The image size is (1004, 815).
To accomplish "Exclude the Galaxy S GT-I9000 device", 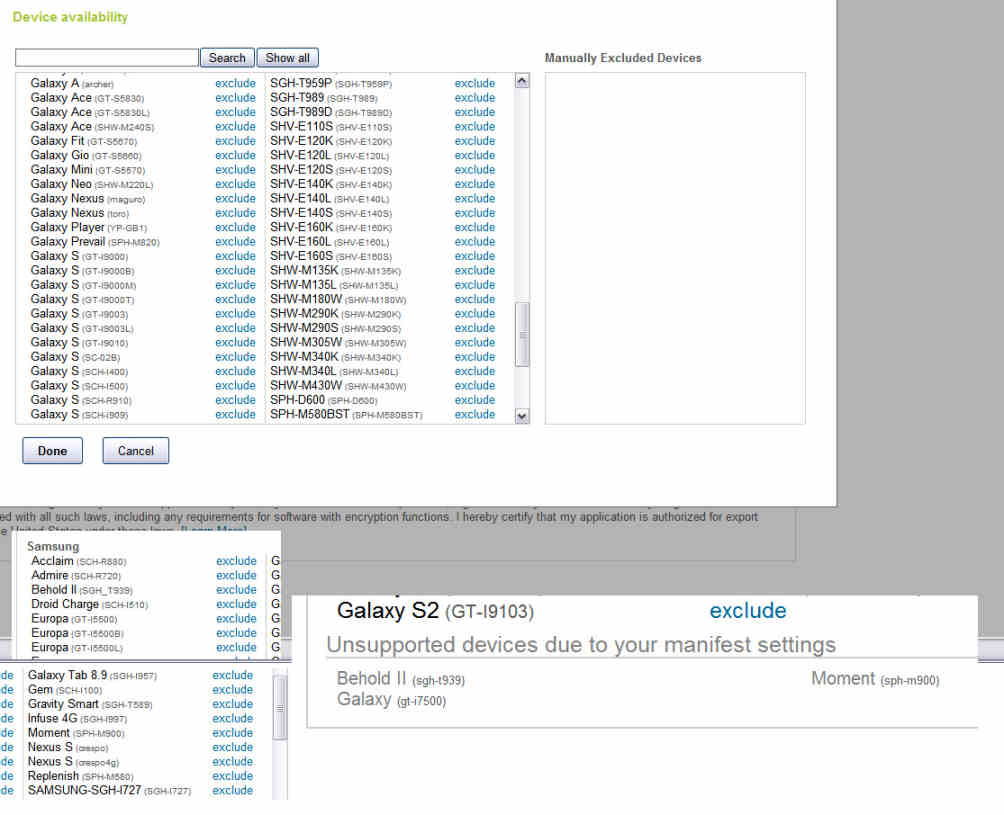I will coord(236,256).
